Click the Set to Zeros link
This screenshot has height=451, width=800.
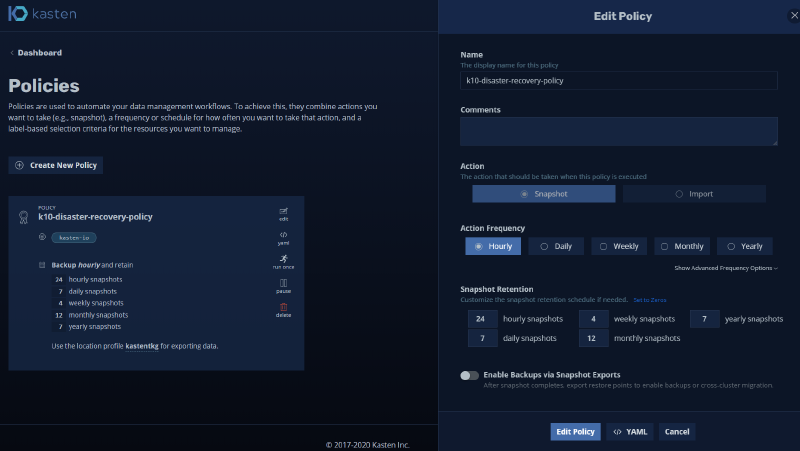tap(649, 300)
